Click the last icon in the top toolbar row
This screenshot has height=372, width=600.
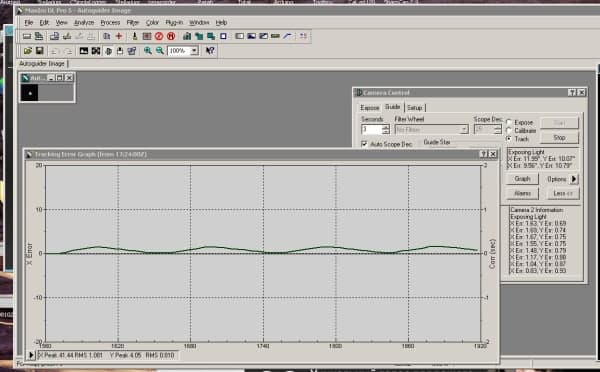tap(303, 36)
